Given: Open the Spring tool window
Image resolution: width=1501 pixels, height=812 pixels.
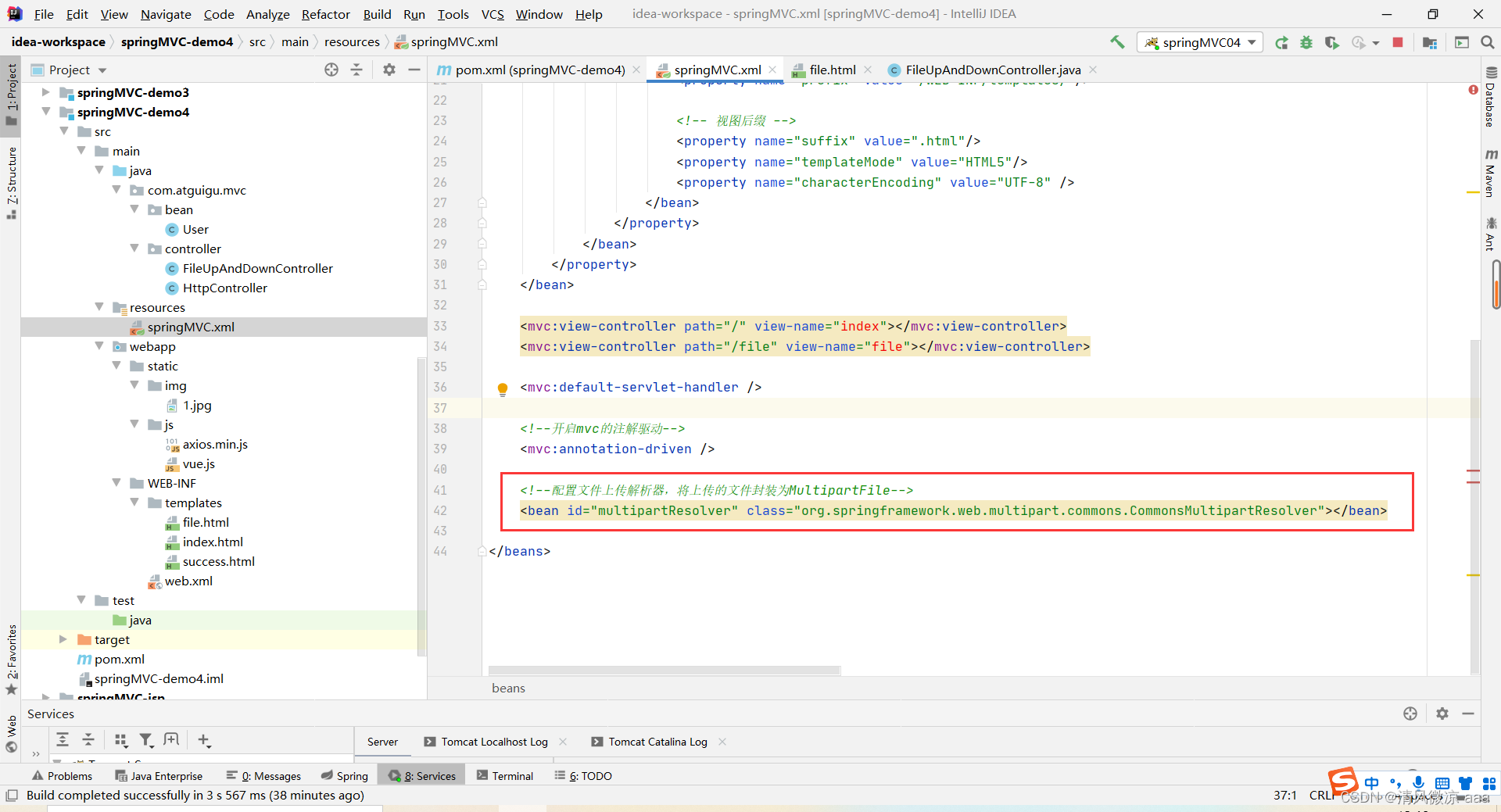Looking at the screenshot, I should [x=345, y=775].
